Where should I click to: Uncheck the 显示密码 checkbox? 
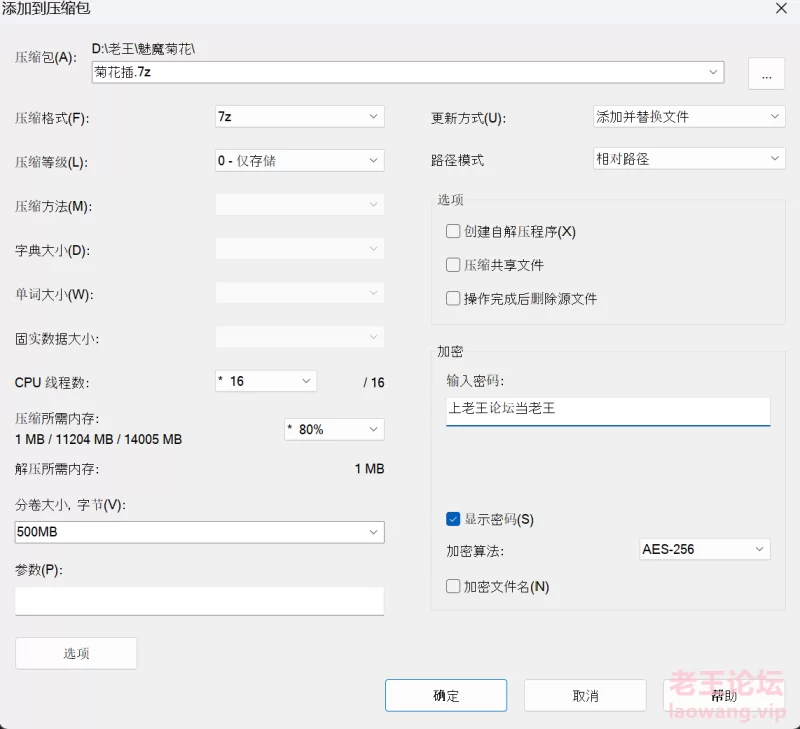(x=453, y=520)
